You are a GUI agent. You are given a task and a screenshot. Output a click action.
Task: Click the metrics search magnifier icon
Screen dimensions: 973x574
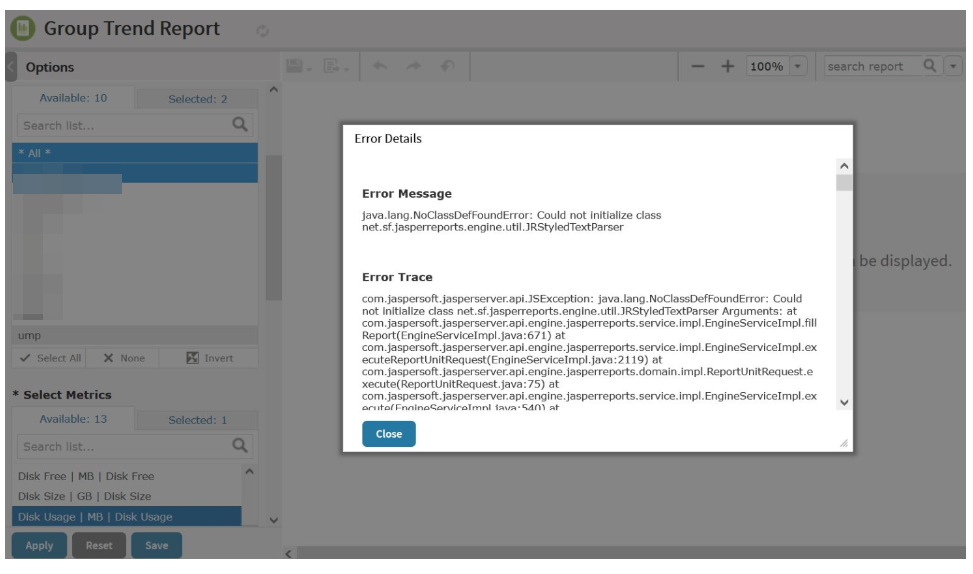coord(240,446)
